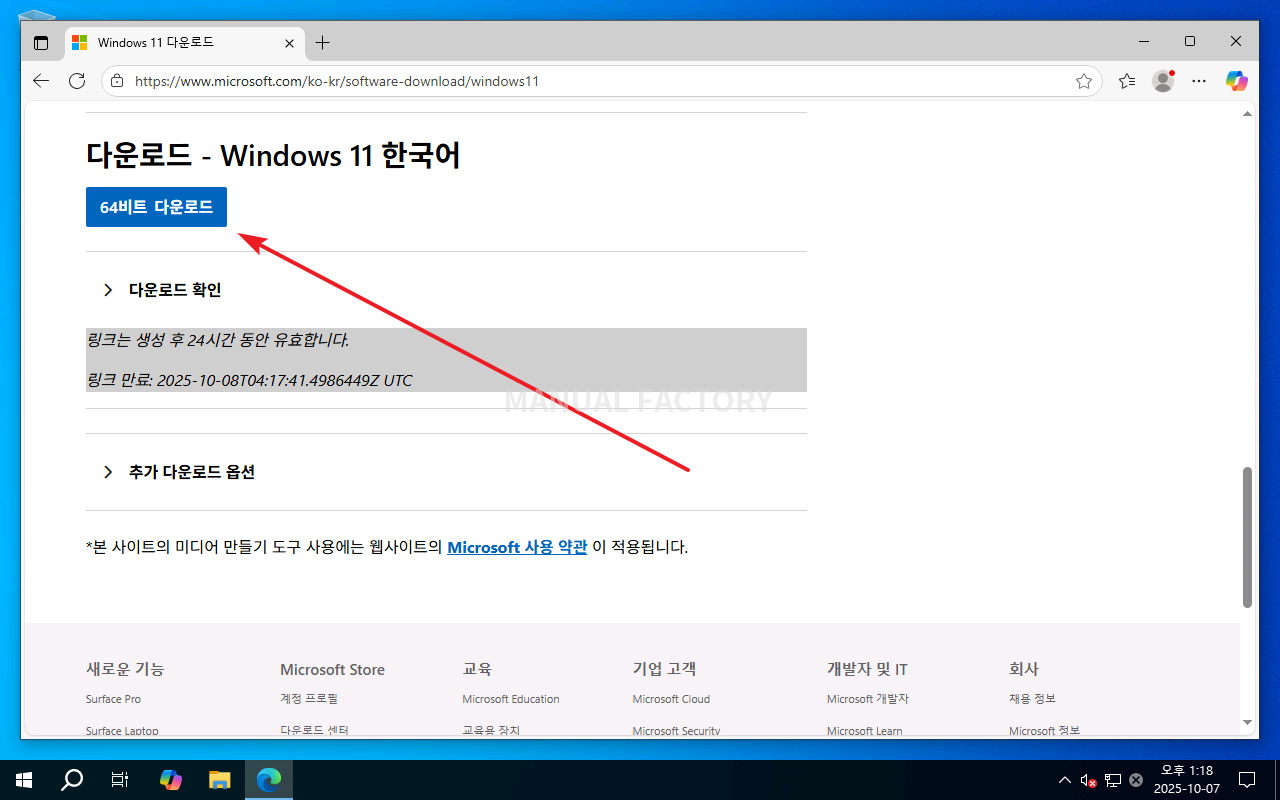Click the browser back arrow
This screenshot has height=800, width=1280.
41,81
